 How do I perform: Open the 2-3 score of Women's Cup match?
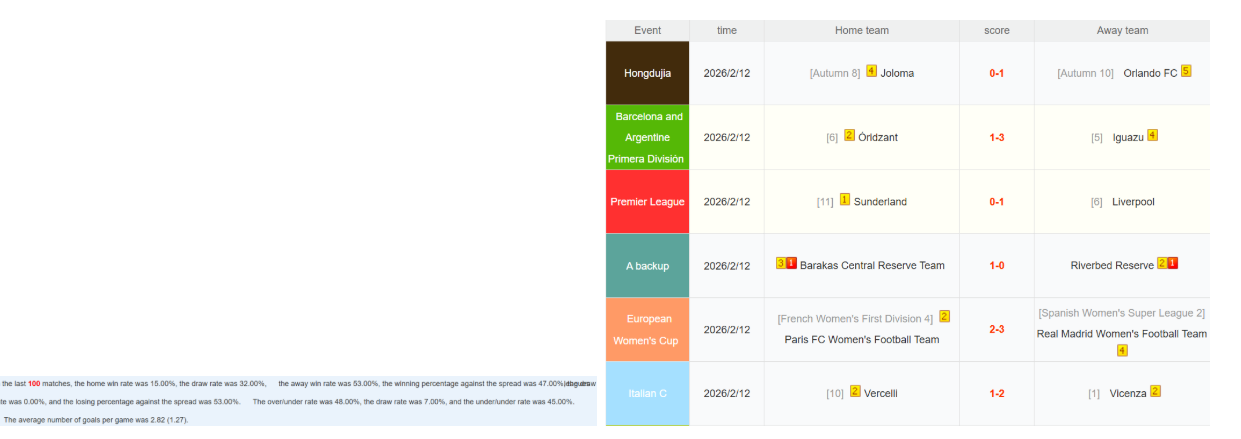tap(996, 330)
